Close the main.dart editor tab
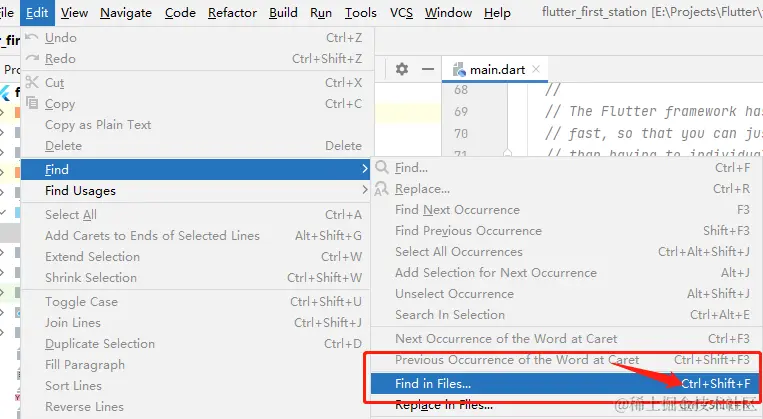Screen dimensions: 763x419 pyautogui.click(x=537, y=70)
